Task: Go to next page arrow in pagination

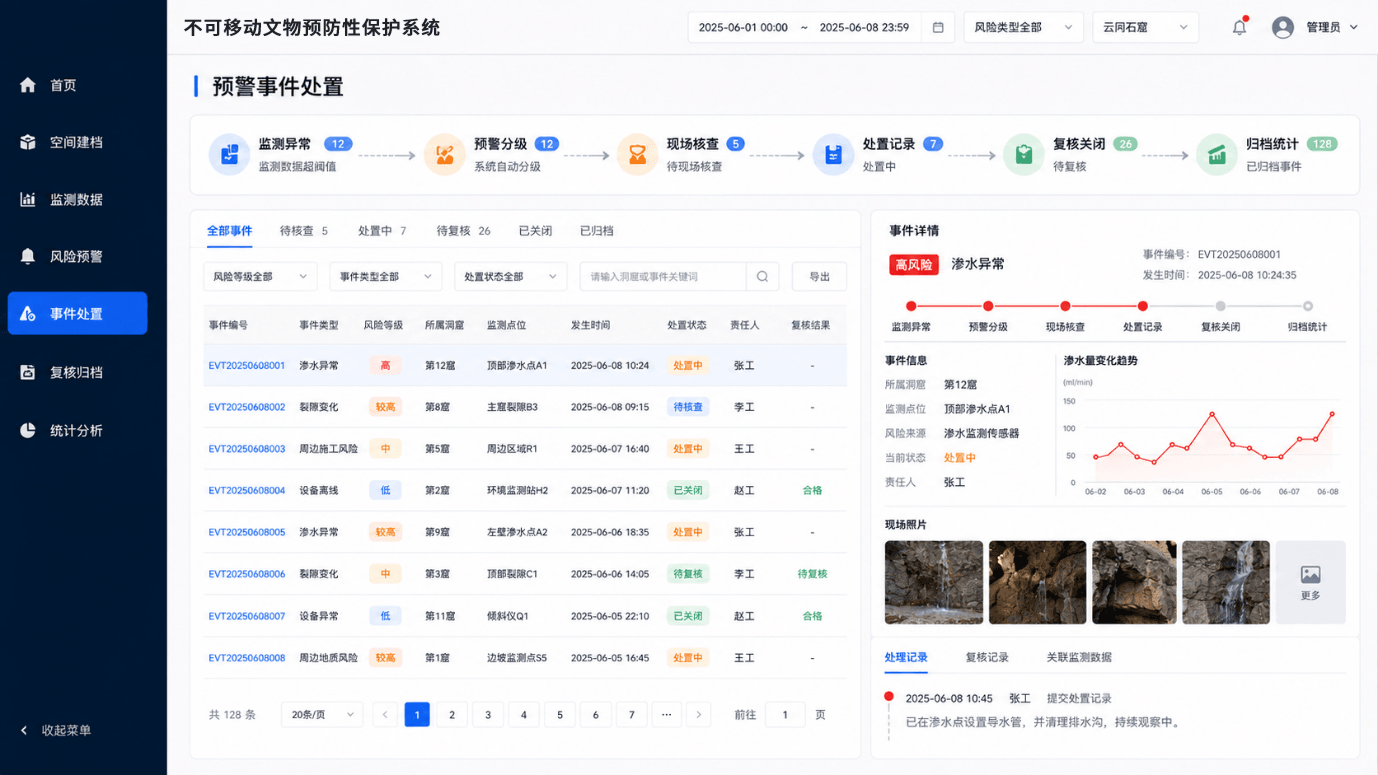Action: coord(698,714)
